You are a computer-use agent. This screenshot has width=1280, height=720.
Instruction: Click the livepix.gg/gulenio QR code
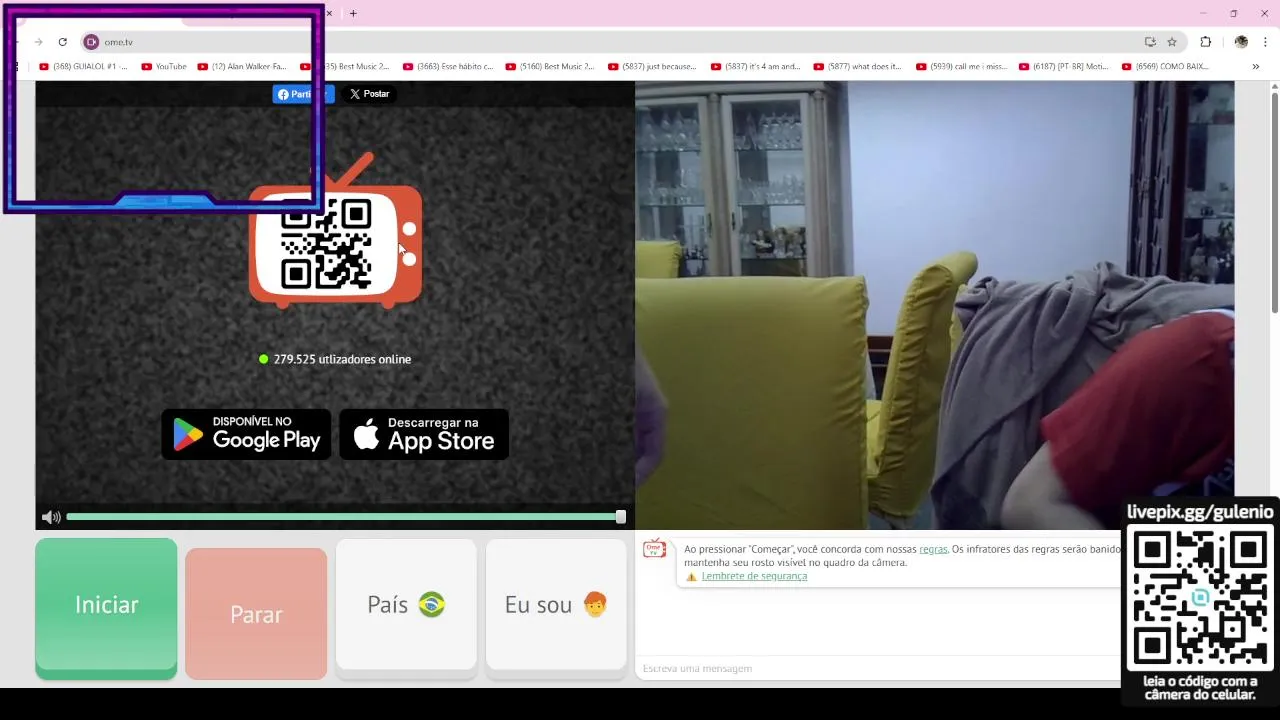pos(1200,599)
